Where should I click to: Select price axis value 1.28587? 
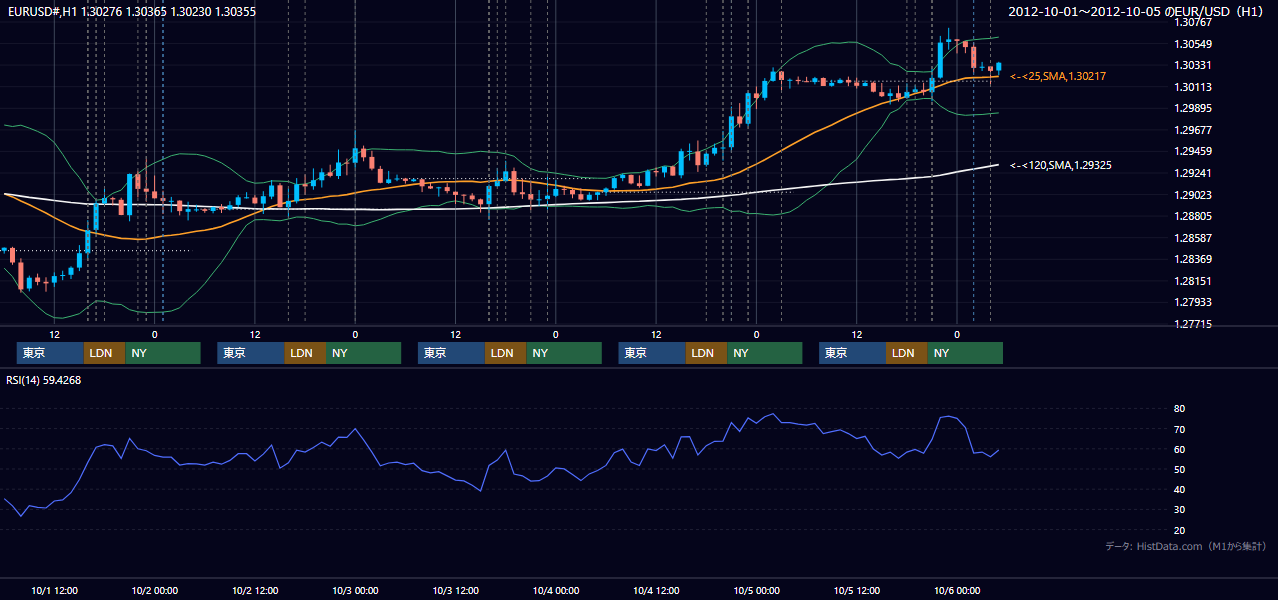1193,238
